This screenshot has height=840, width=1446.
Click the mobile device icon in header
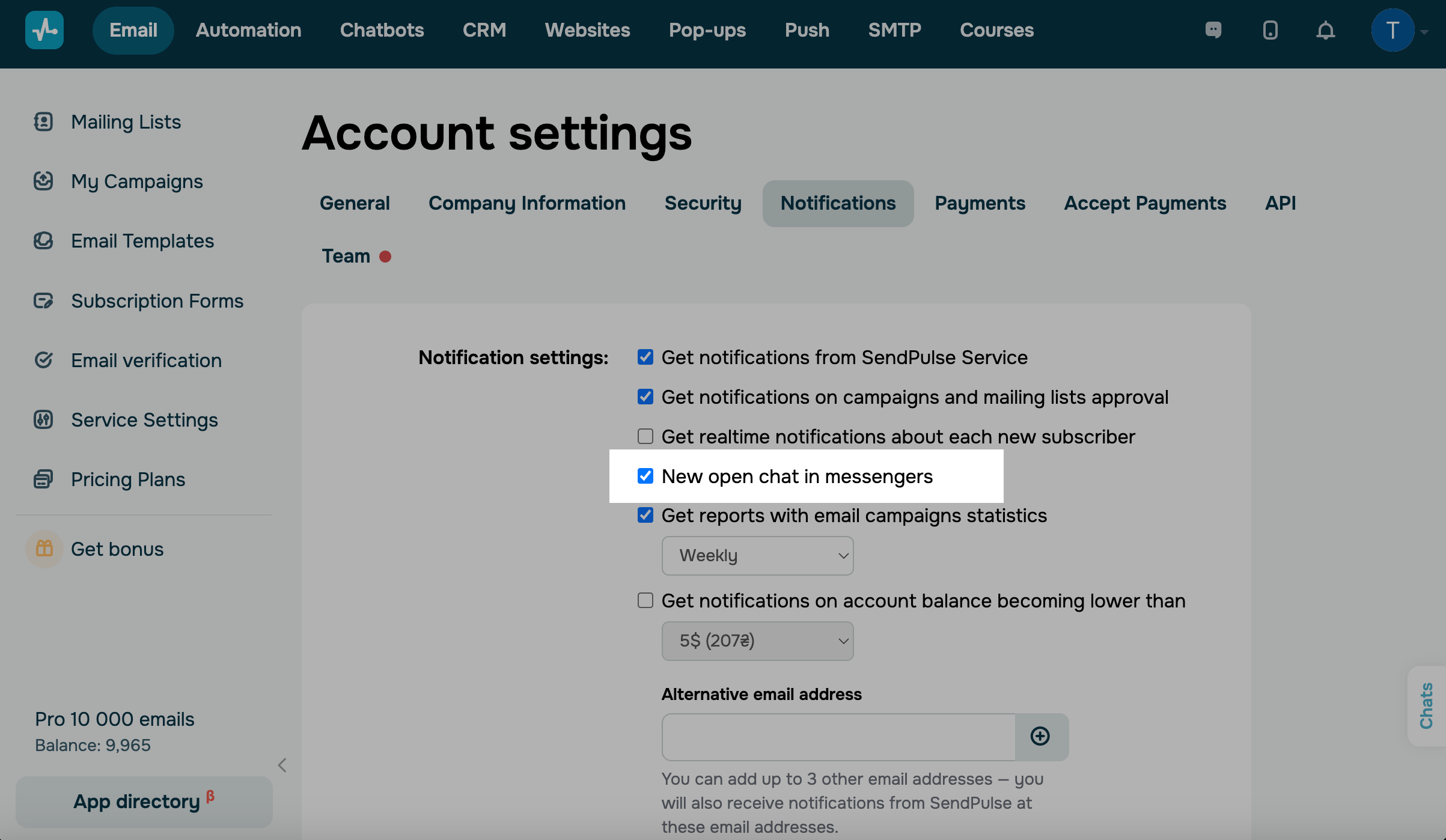tap(1270, 30)
